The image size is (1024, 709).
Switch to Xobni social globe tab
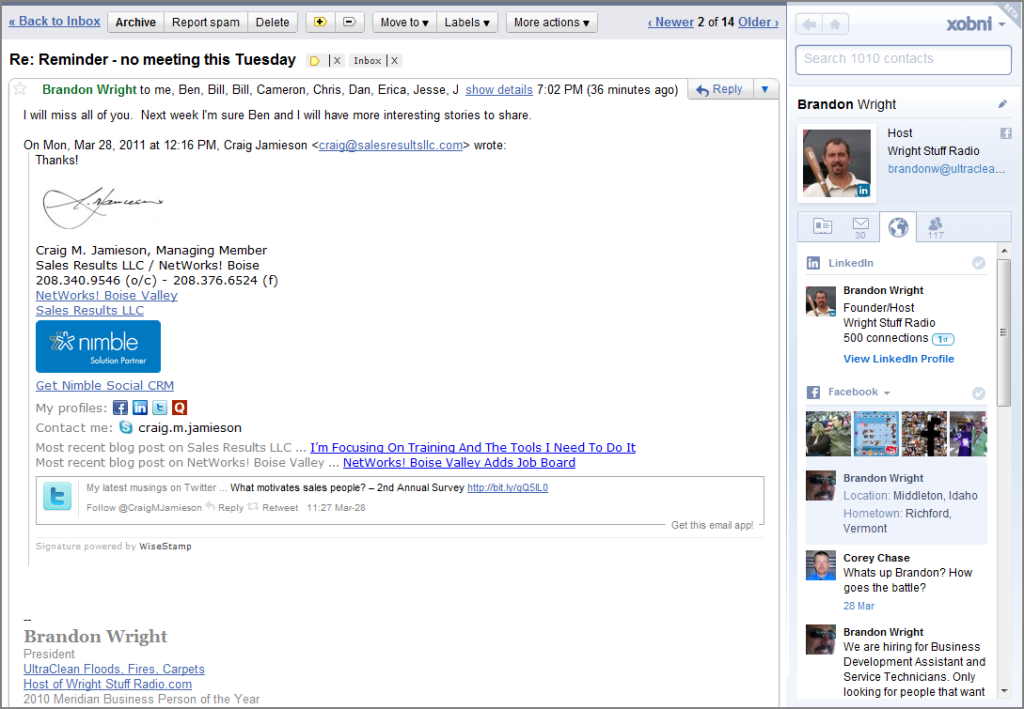tap(898, 227)
